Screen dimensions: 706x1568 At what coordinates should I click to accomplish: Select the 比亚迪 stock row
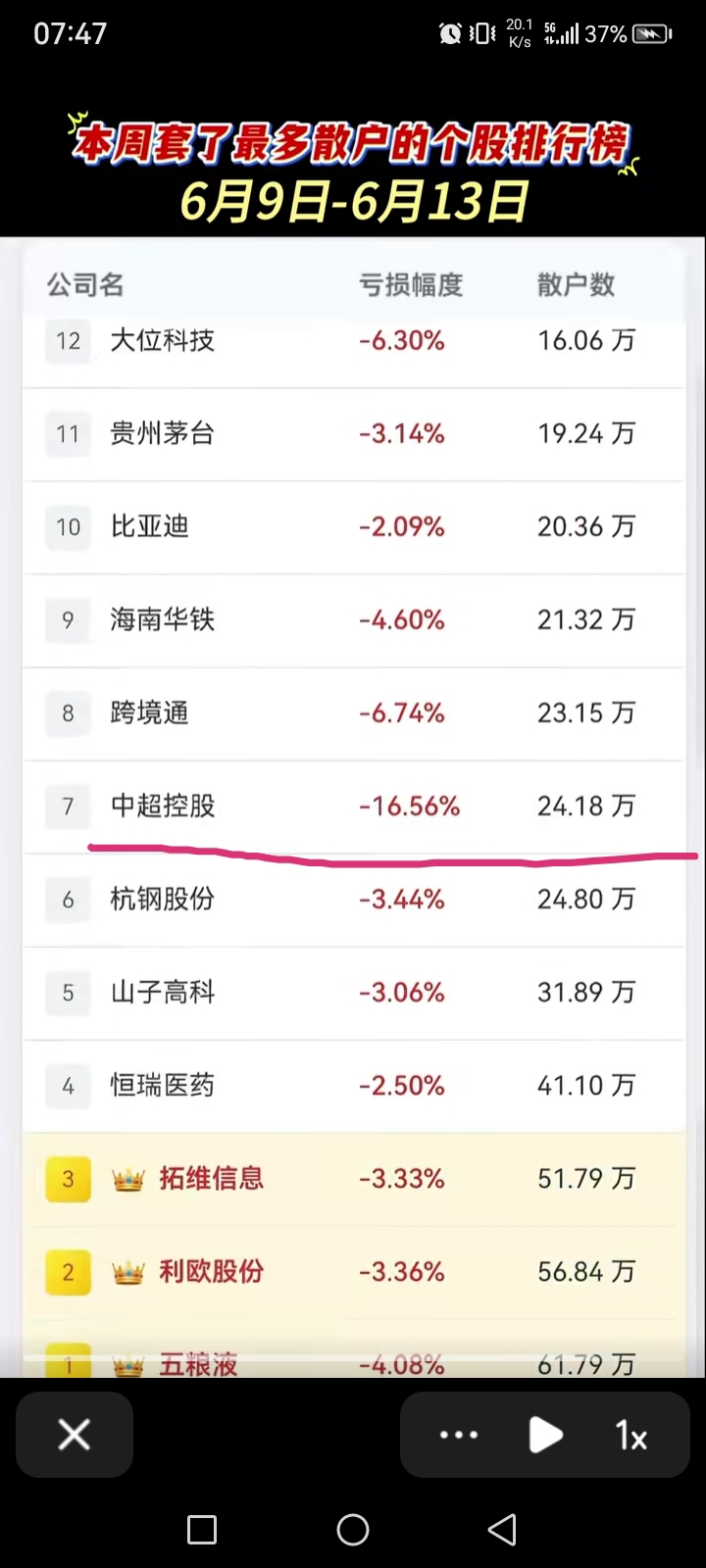click(x=353, y=527)
